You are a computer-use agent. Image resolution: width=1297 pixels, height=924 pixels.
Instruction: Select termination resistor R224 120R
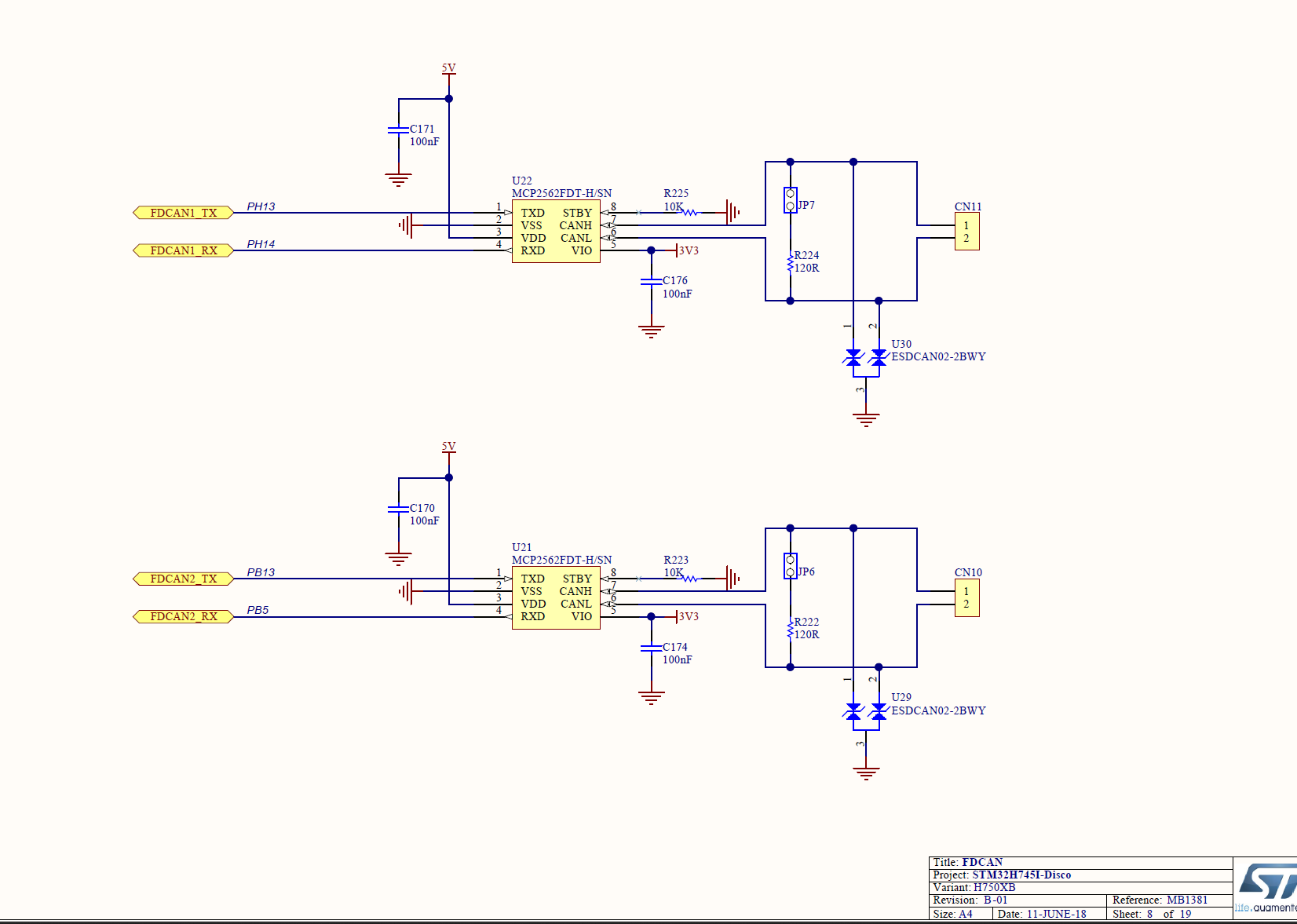pos(791,261)
